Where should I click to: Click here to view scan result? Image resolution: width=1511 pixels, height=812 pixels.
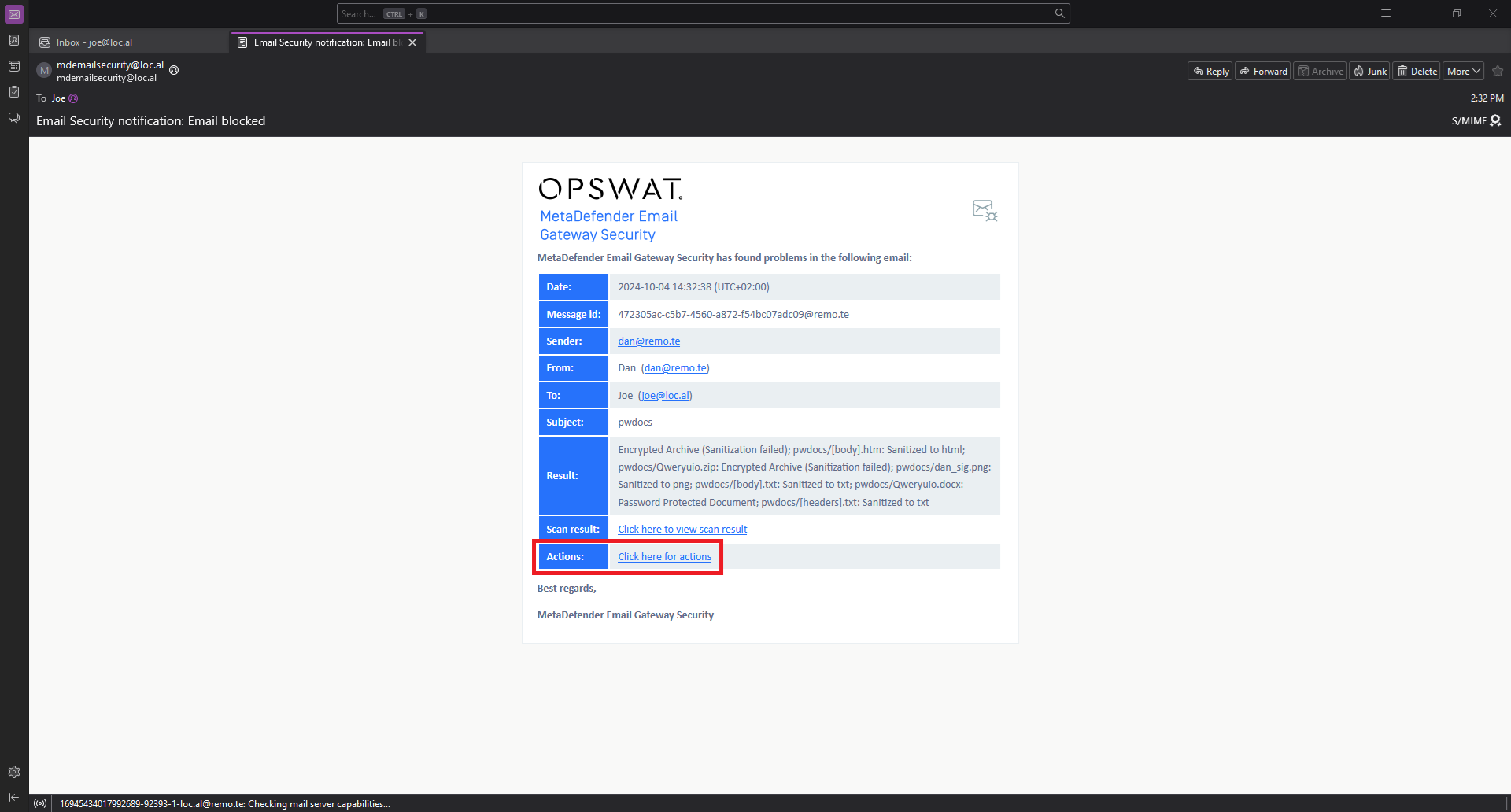click(682, 530)
